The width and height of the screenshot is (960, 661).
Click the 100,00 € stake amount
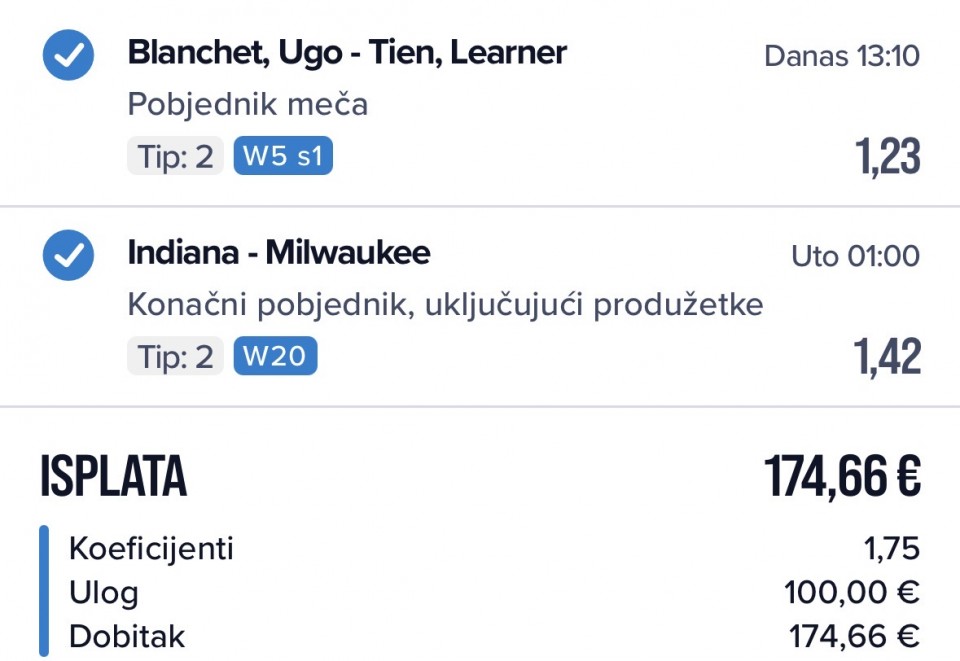[x=851, y=593]
